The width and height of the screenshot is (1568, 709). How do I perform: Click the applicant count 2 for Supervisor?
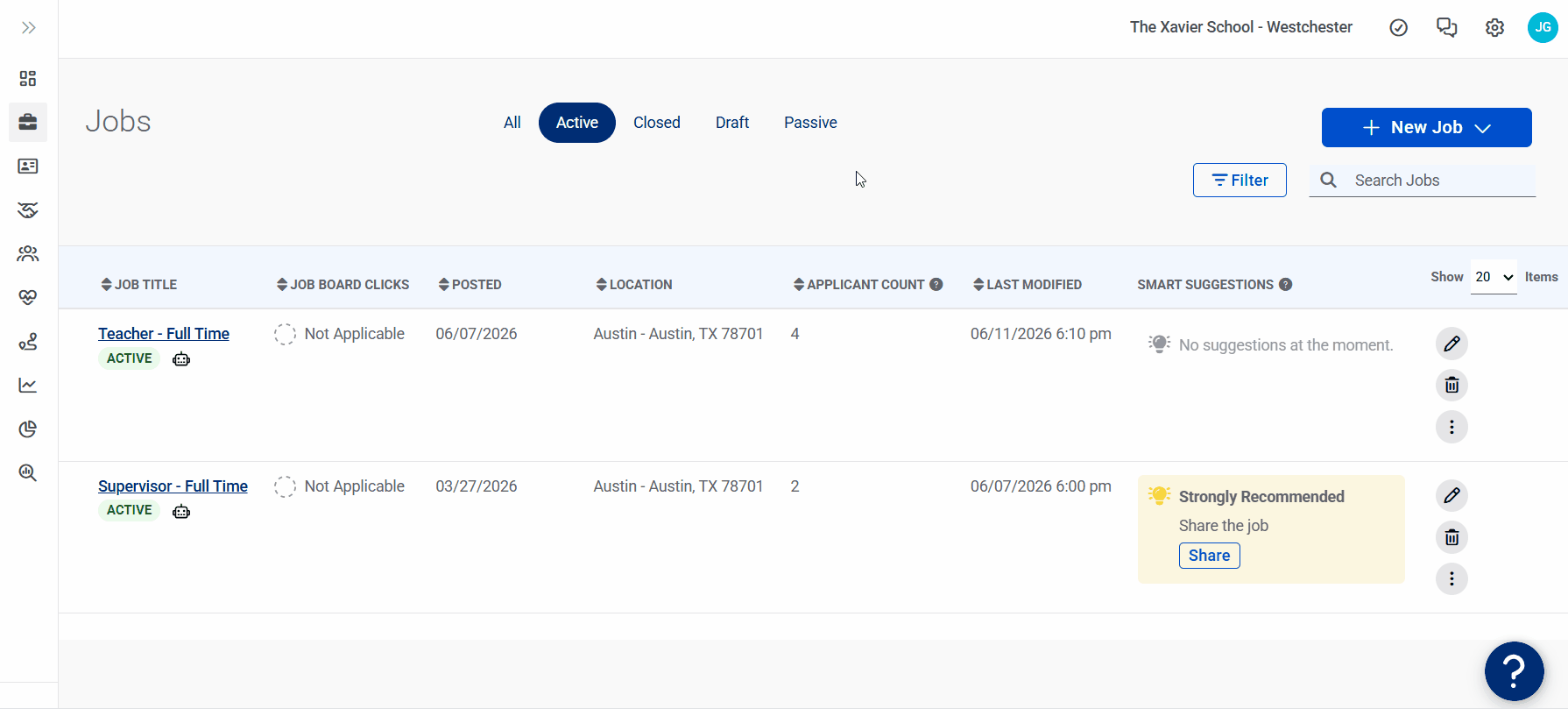click(x=795, y=486)
